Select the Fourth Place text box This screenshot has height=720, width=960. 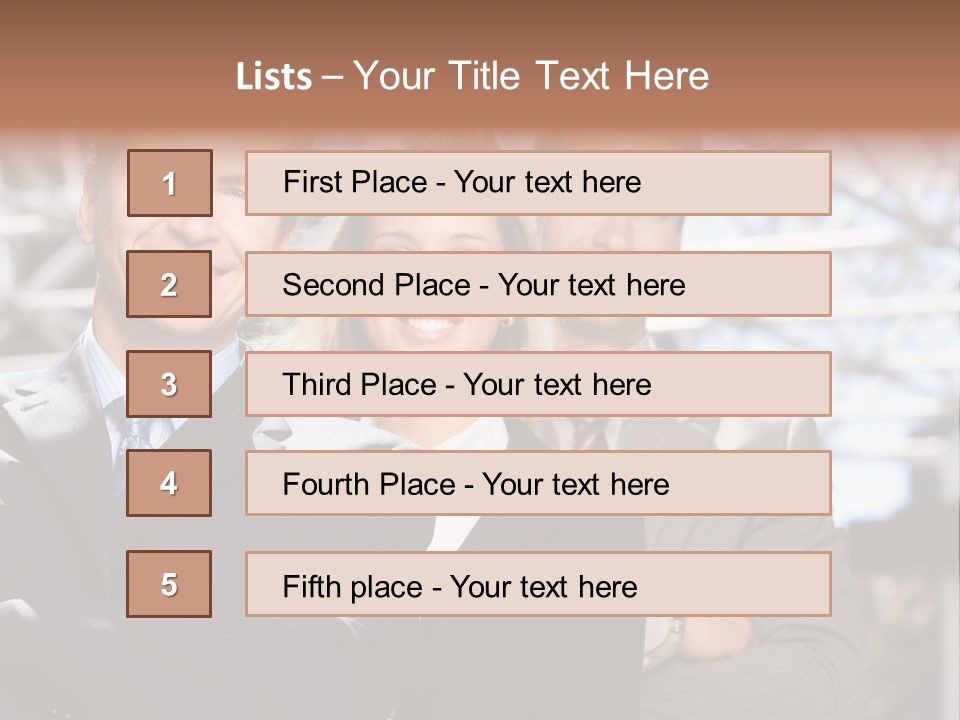[538, 483]
